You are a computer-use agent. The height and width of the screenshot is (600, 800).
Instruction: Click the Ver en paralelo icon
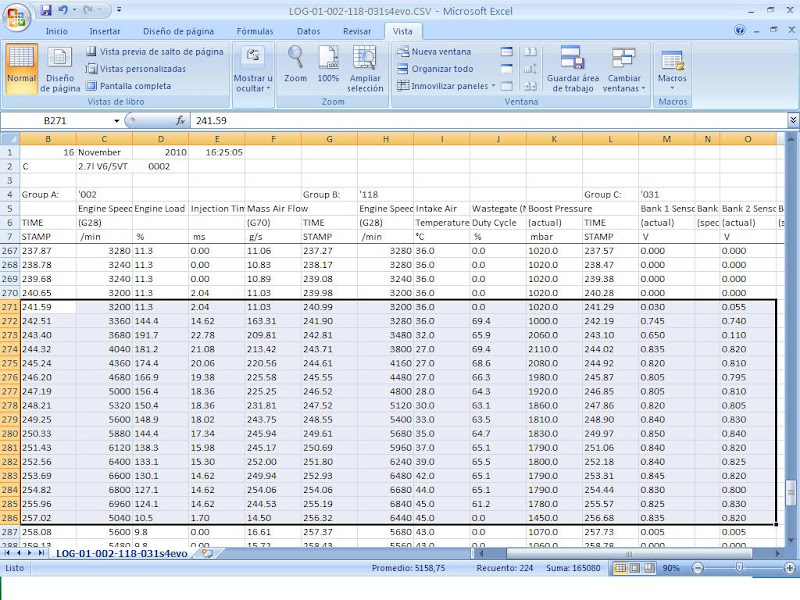(x=531, y=52)
